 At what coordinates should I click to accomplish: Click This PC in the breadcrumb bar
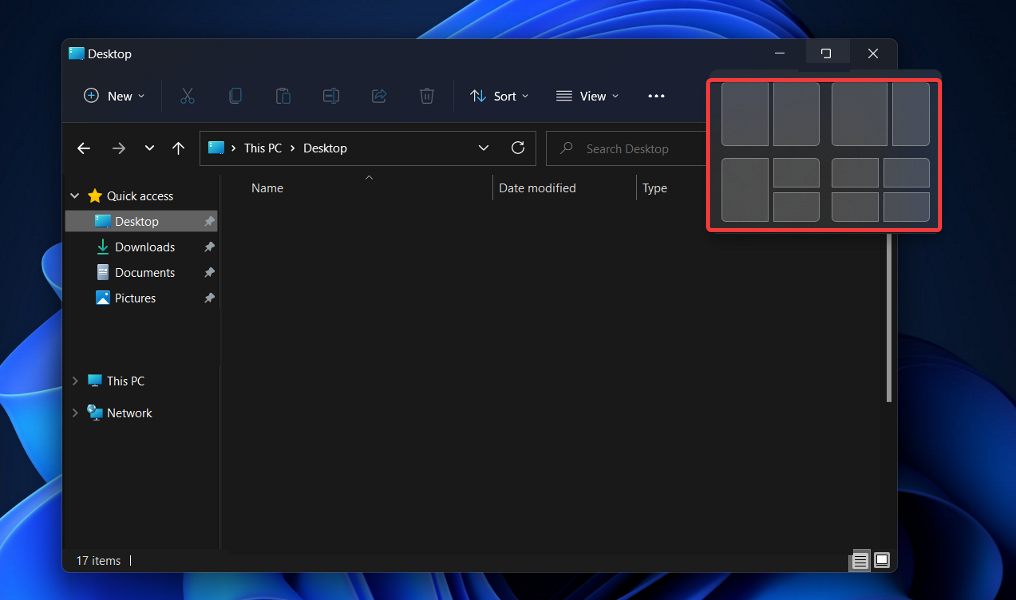coord(262,147)
